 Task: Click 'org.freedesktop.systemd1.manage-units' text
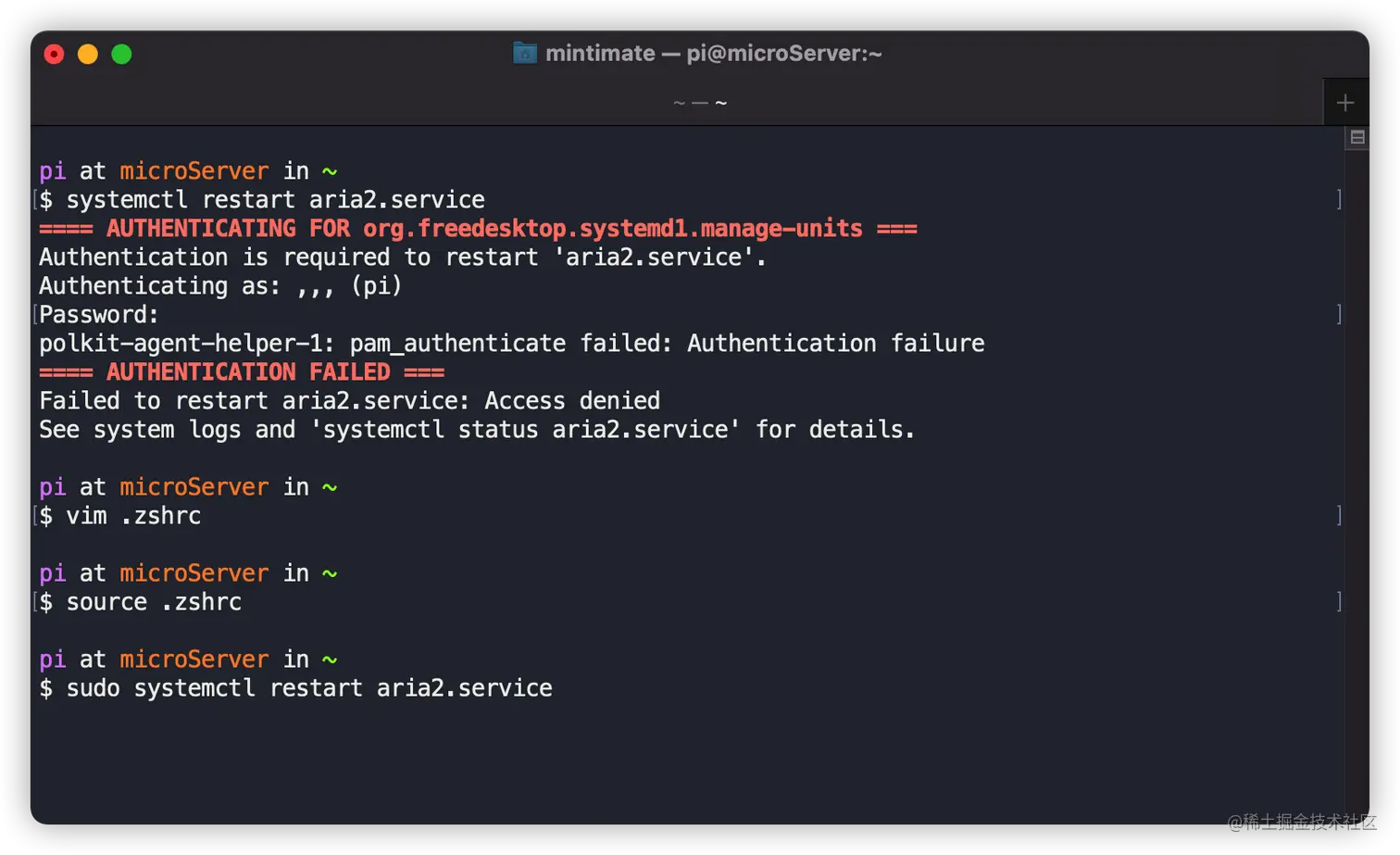612,229
